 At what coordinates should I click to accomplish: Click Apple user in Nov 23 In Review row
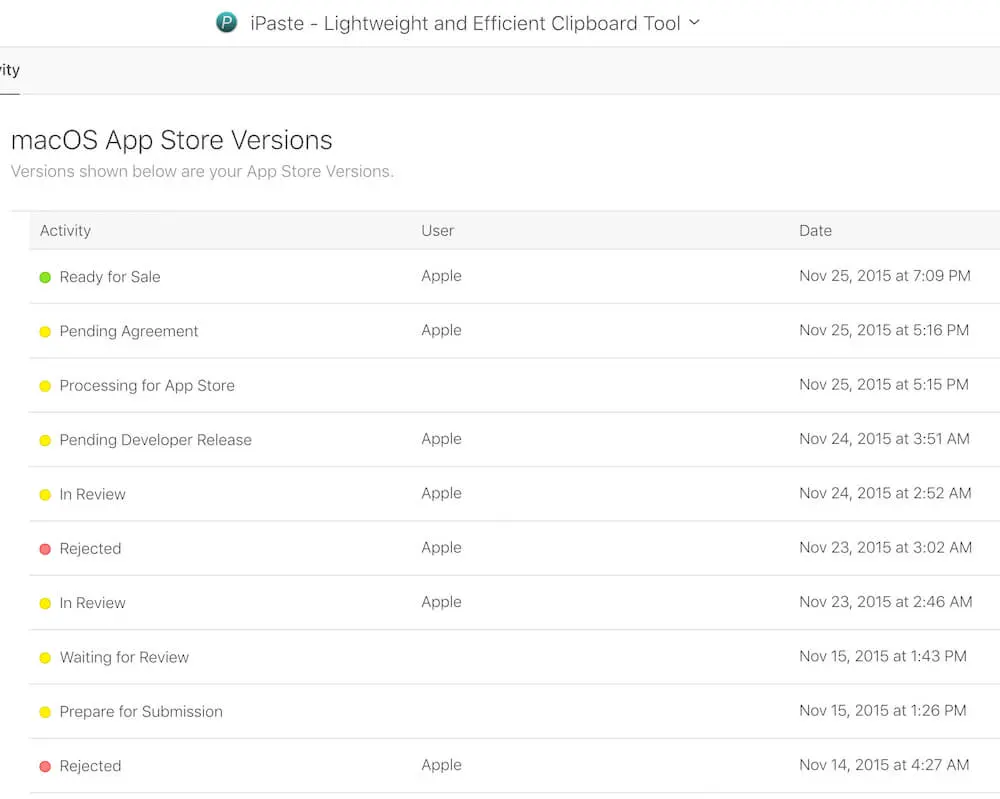pyautogui.click(x=441, y=602)
